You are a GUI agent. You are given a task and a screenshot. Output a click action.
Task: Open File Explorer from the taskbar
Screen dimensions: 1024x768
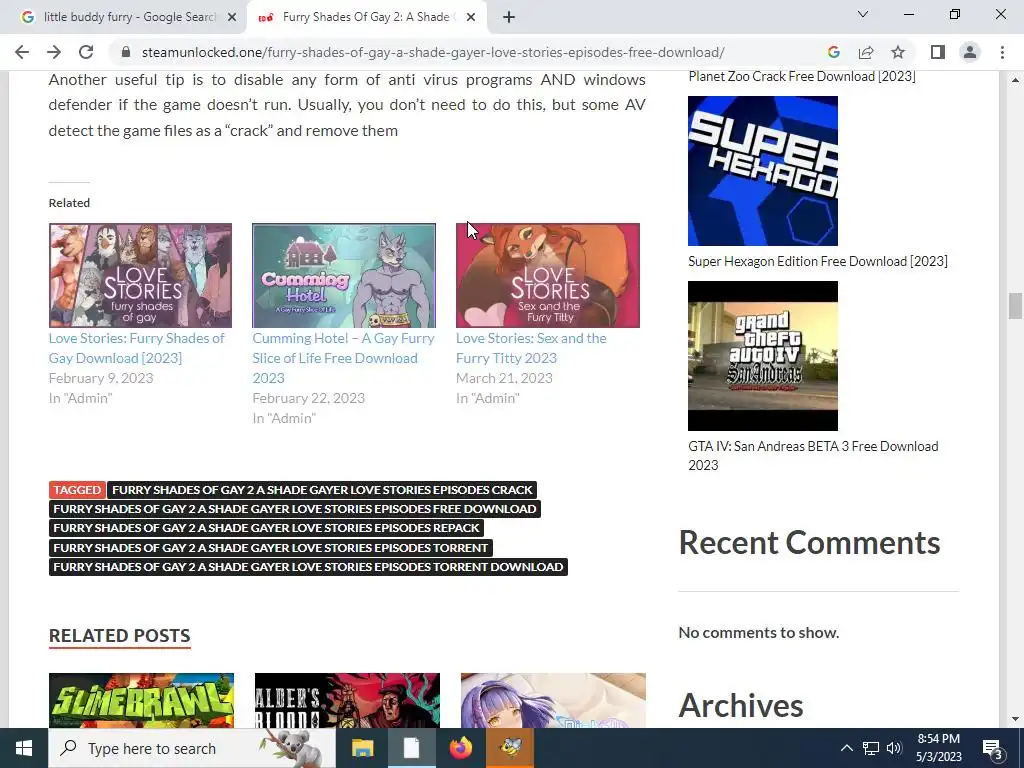click(362, 748)
